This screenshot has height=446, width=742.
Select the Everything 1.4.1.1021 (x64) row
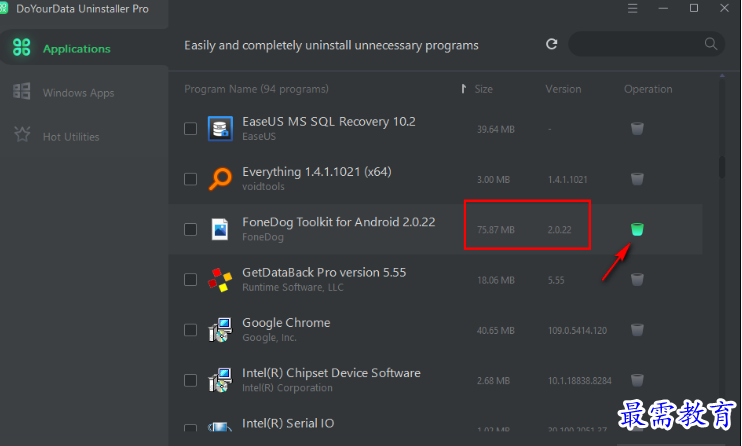(x=435, y=179)
